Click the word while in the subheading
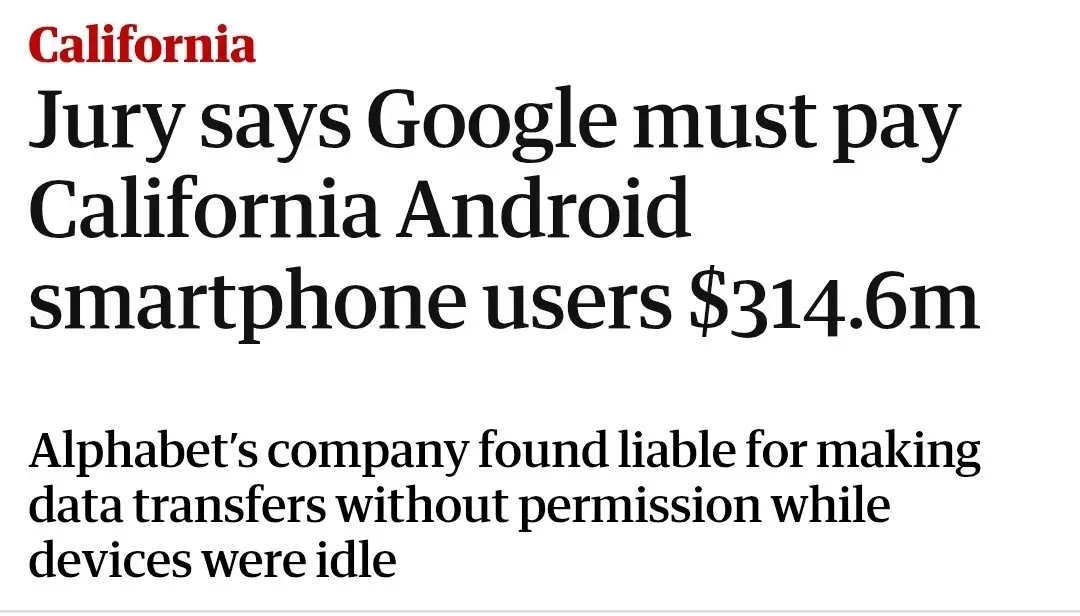The image size is (1080, 616). pyautogui.click(x=829, y=504)
